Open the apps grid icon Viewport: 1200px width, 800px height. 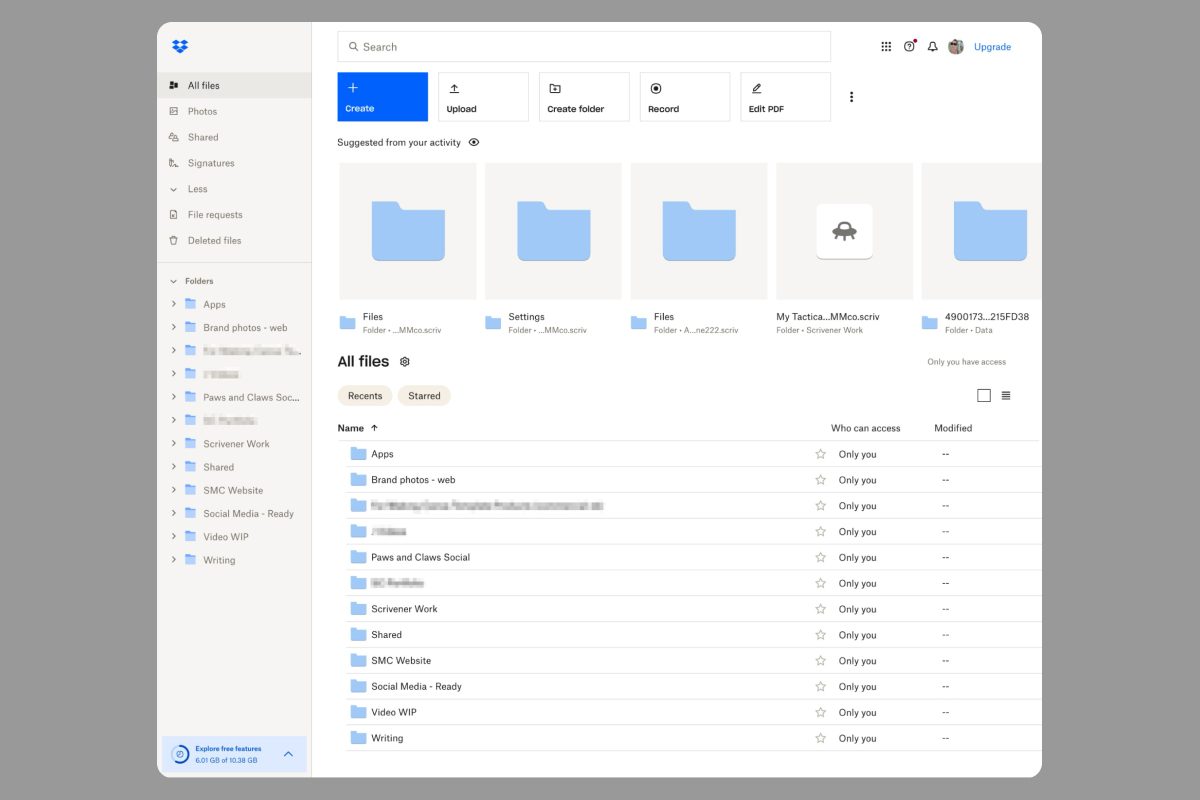point(886,46)
